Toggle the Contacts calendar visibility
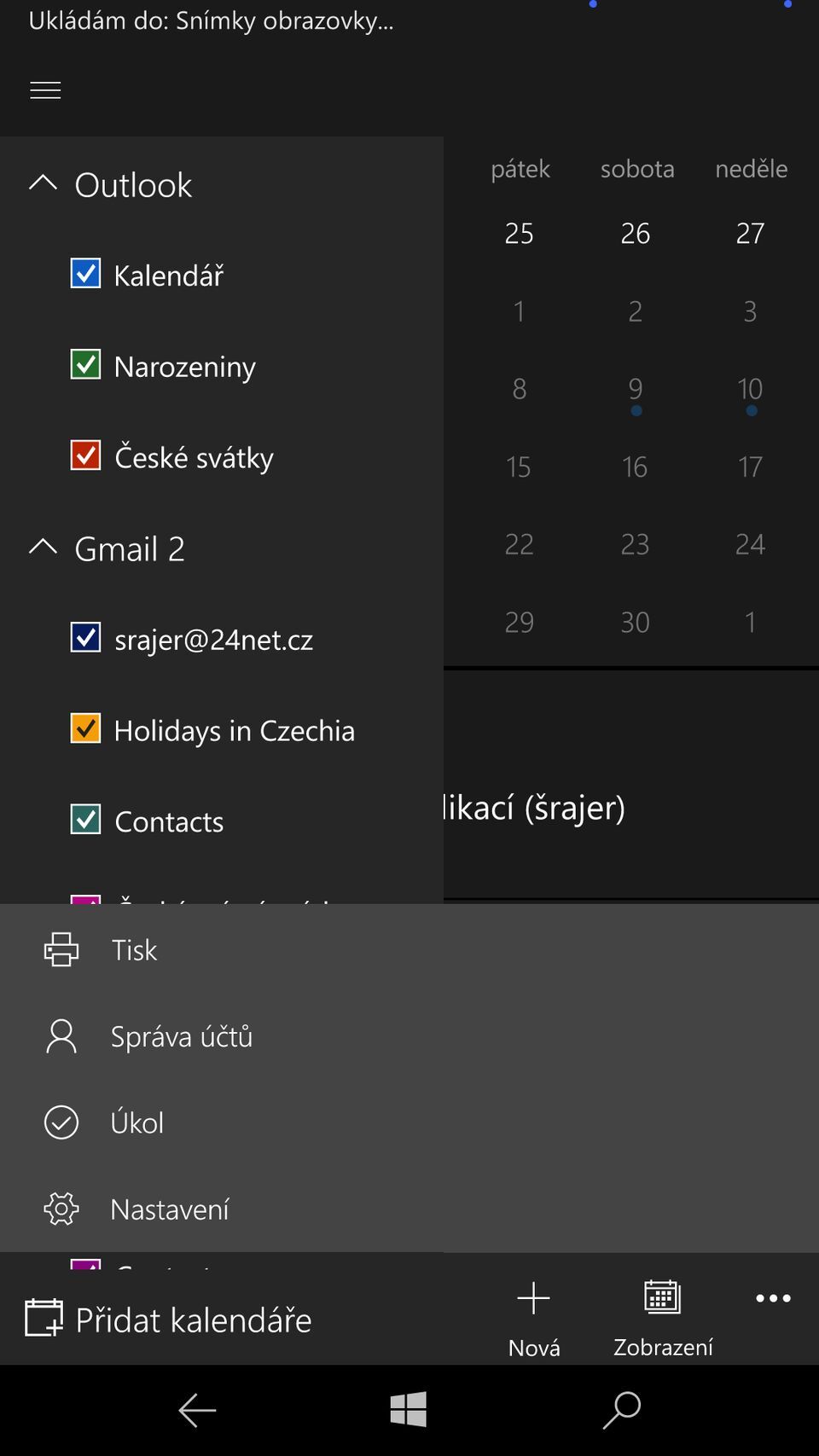 point(85,820)
